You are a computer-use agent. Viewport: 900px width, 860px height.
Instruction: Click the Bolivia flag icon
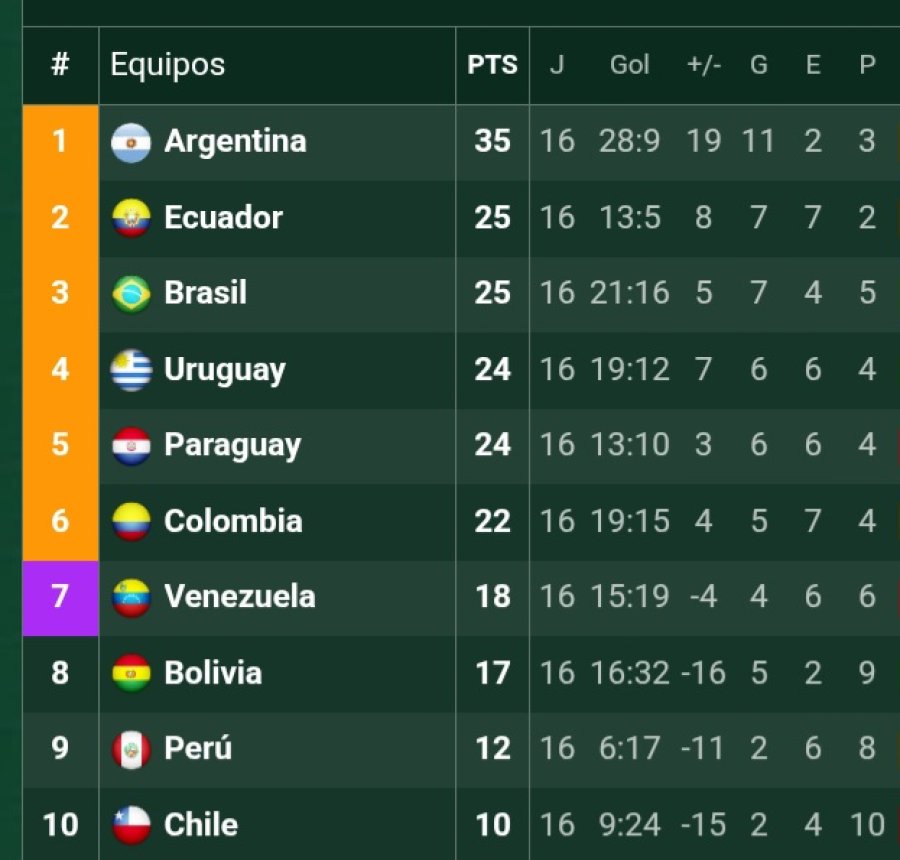point(131,673)
